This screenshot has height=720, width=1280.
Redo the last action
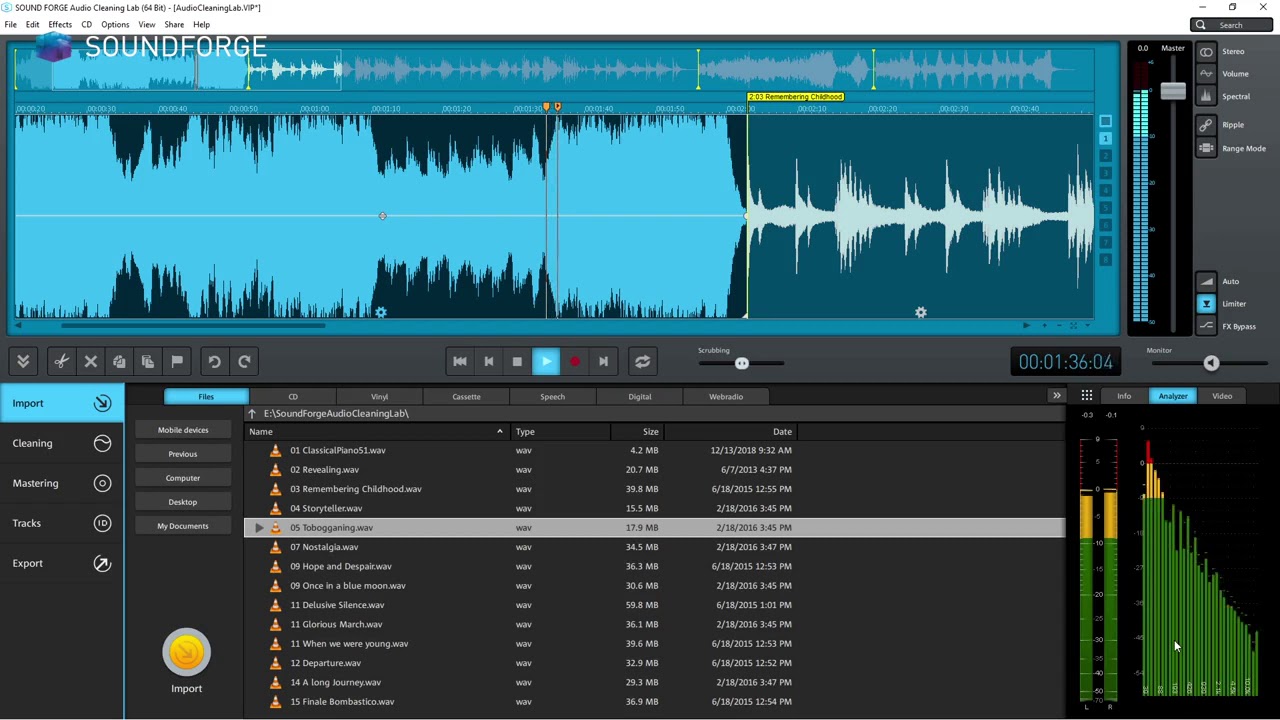[244, 361]
